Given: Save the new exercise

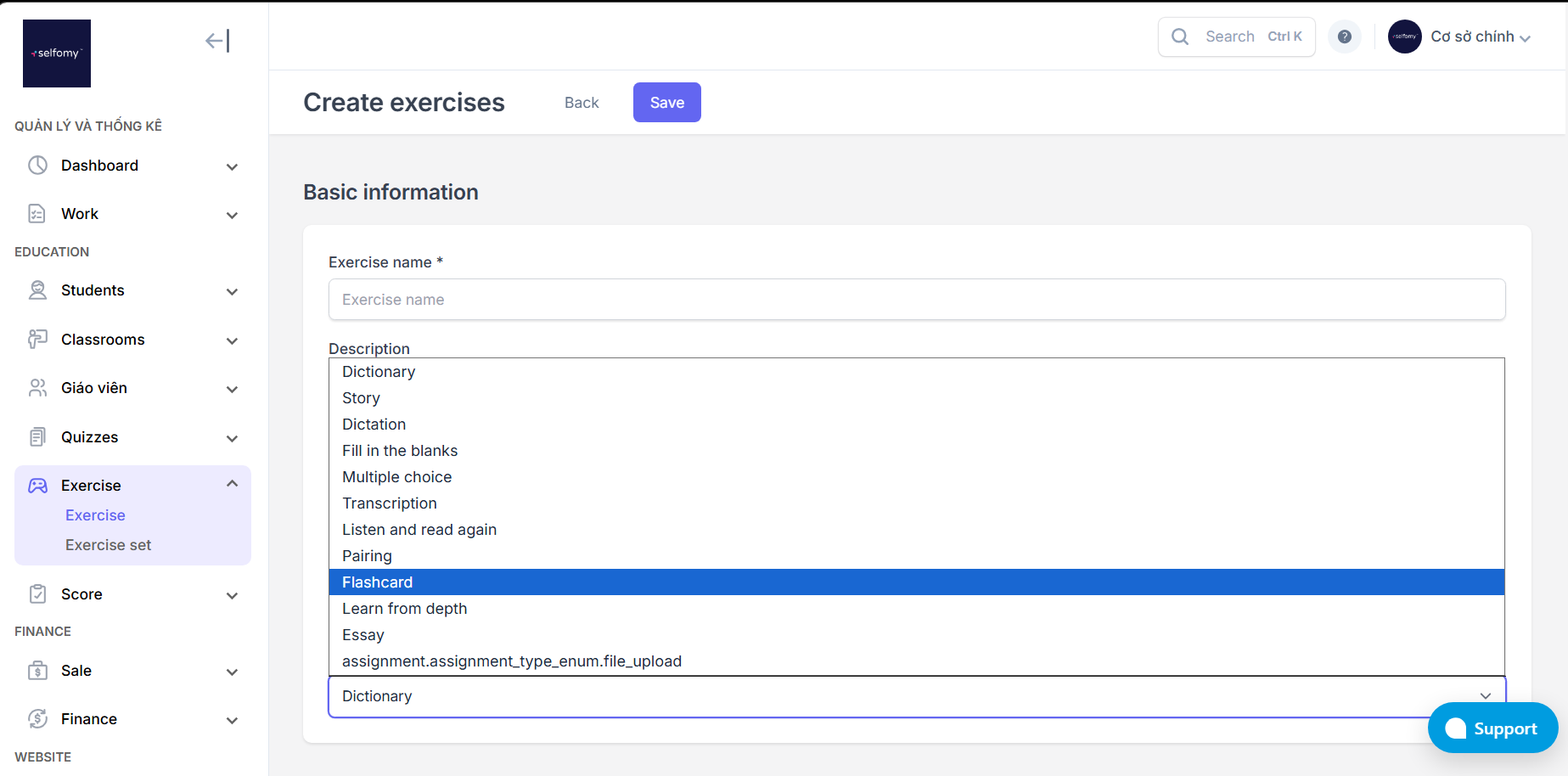Looking at the screenshot, I should pos(666,103).
